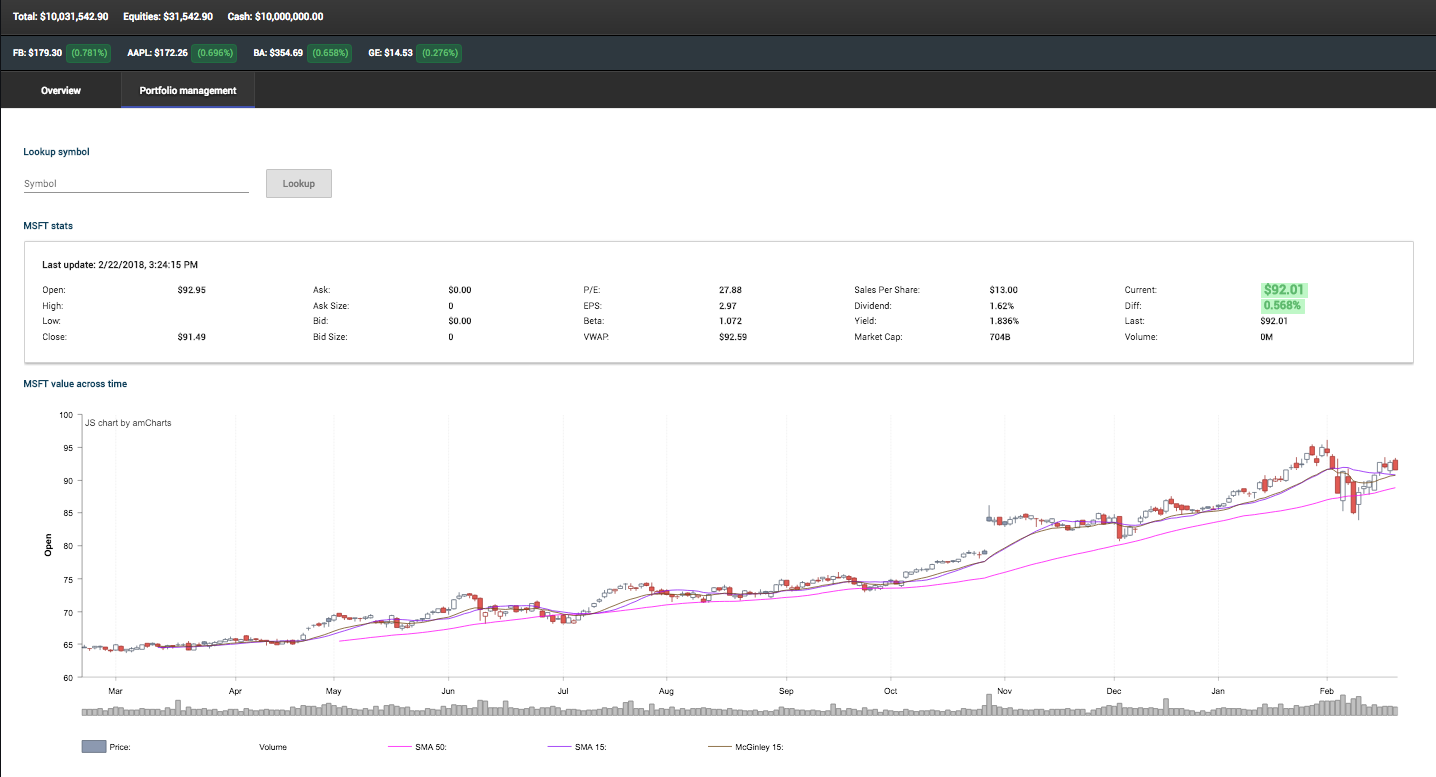Click the Sales Per Share value $13.00
This screenshot has width=1436, height=777.
pos(1004,290)
